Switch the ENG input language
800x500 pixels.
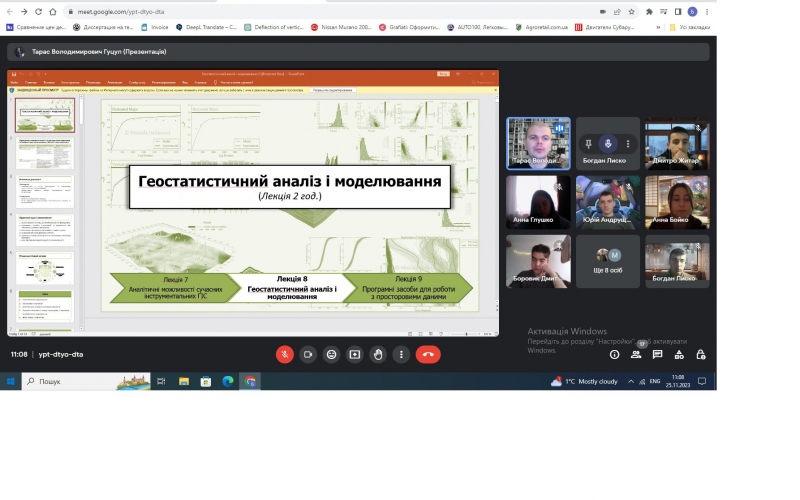click(x=655, y=381)
